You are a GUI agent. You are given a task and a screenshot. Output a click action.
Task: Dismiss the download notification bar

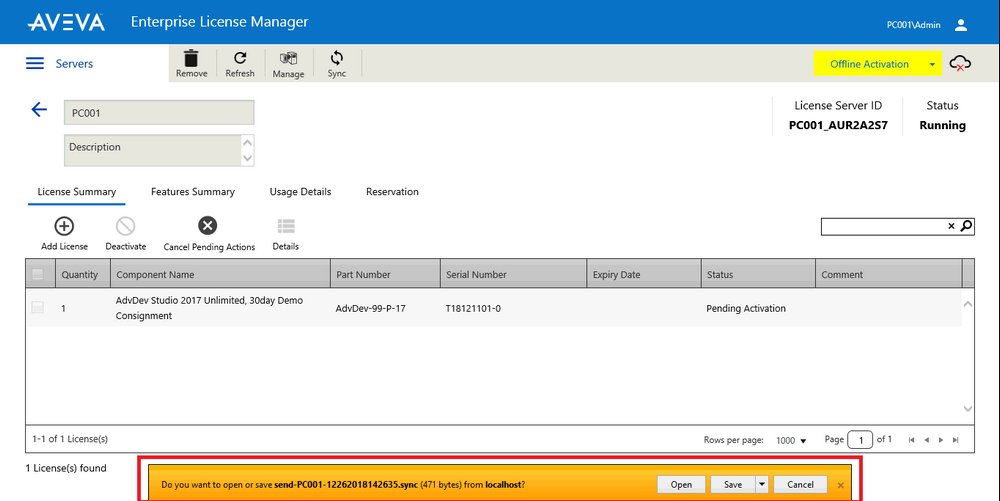click(841, 485)
